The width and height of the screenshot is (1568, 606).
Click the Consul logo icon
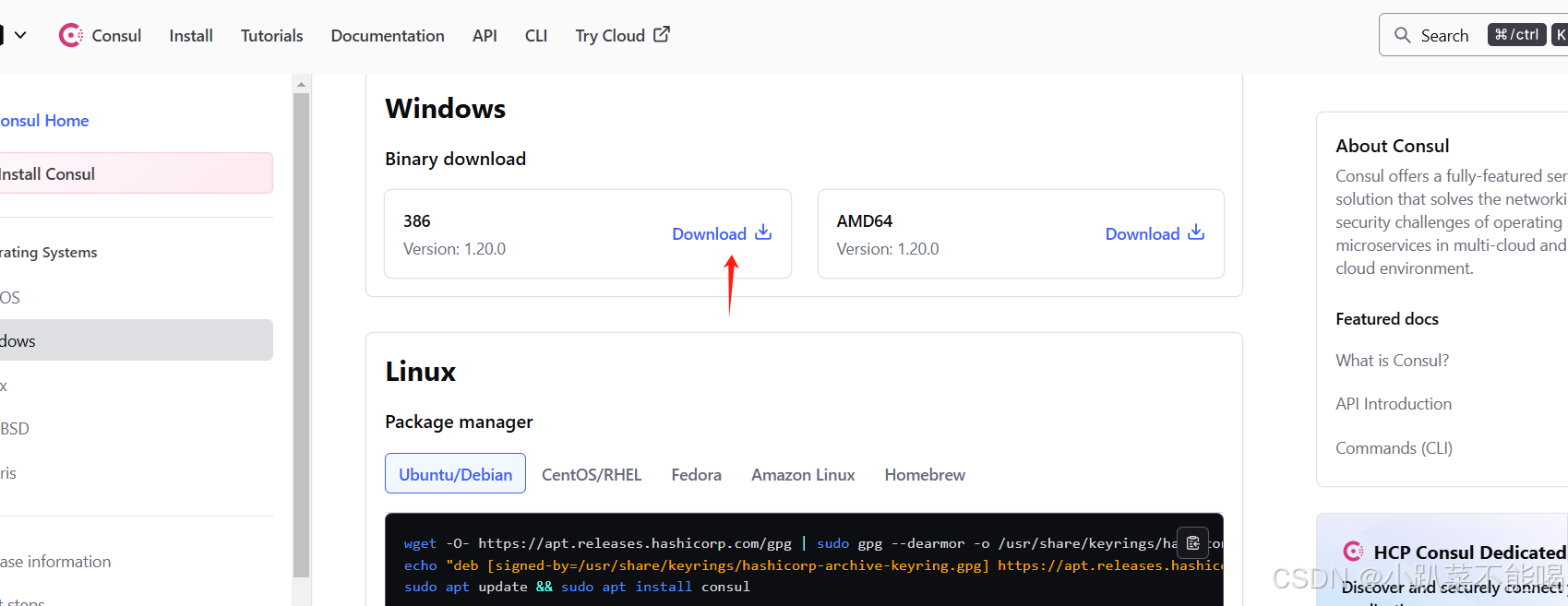70,35
